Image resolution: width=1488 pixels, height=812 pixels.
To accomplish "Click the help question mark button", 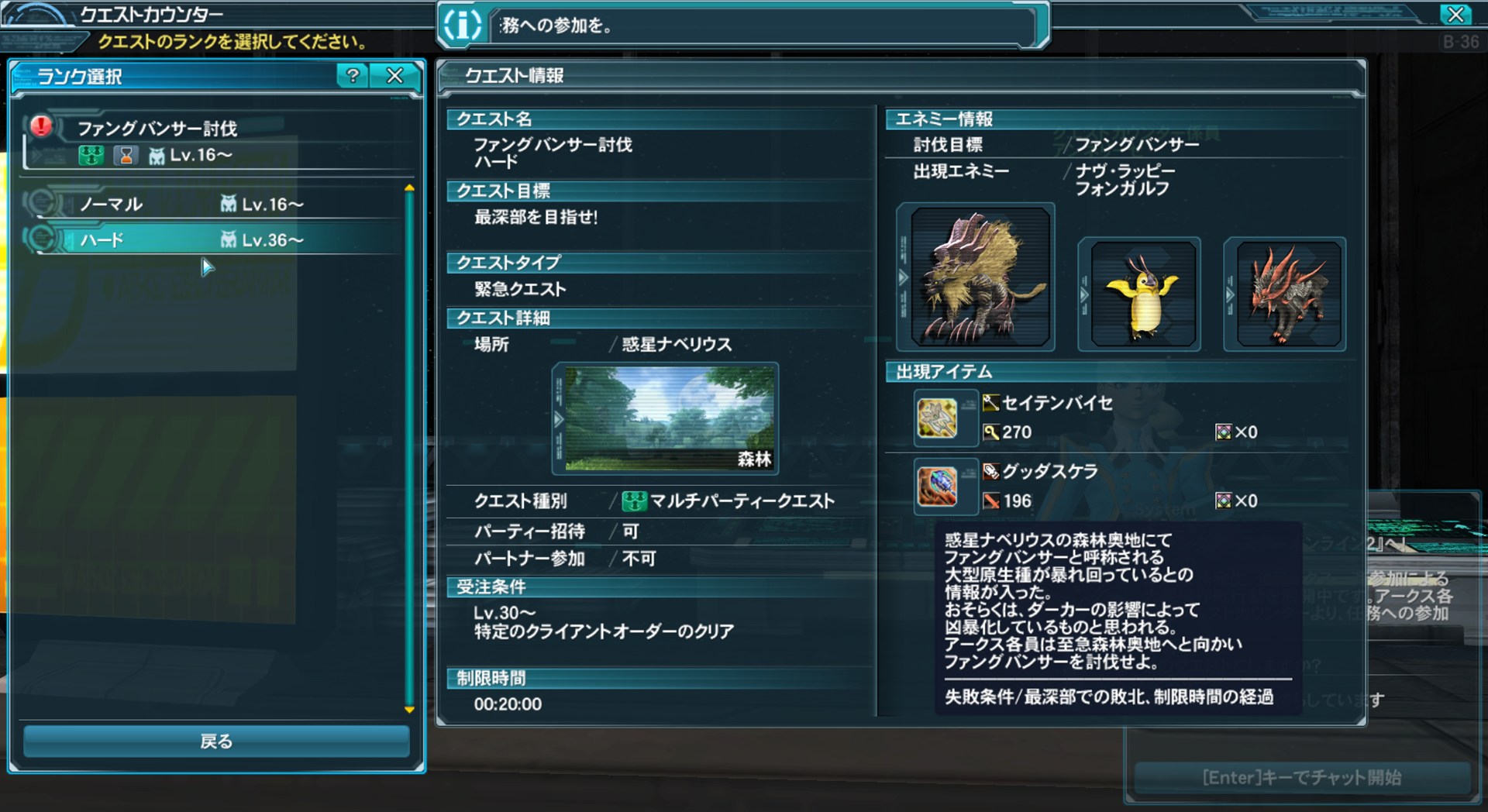I will pyautogui.click(x=353, y=76).
